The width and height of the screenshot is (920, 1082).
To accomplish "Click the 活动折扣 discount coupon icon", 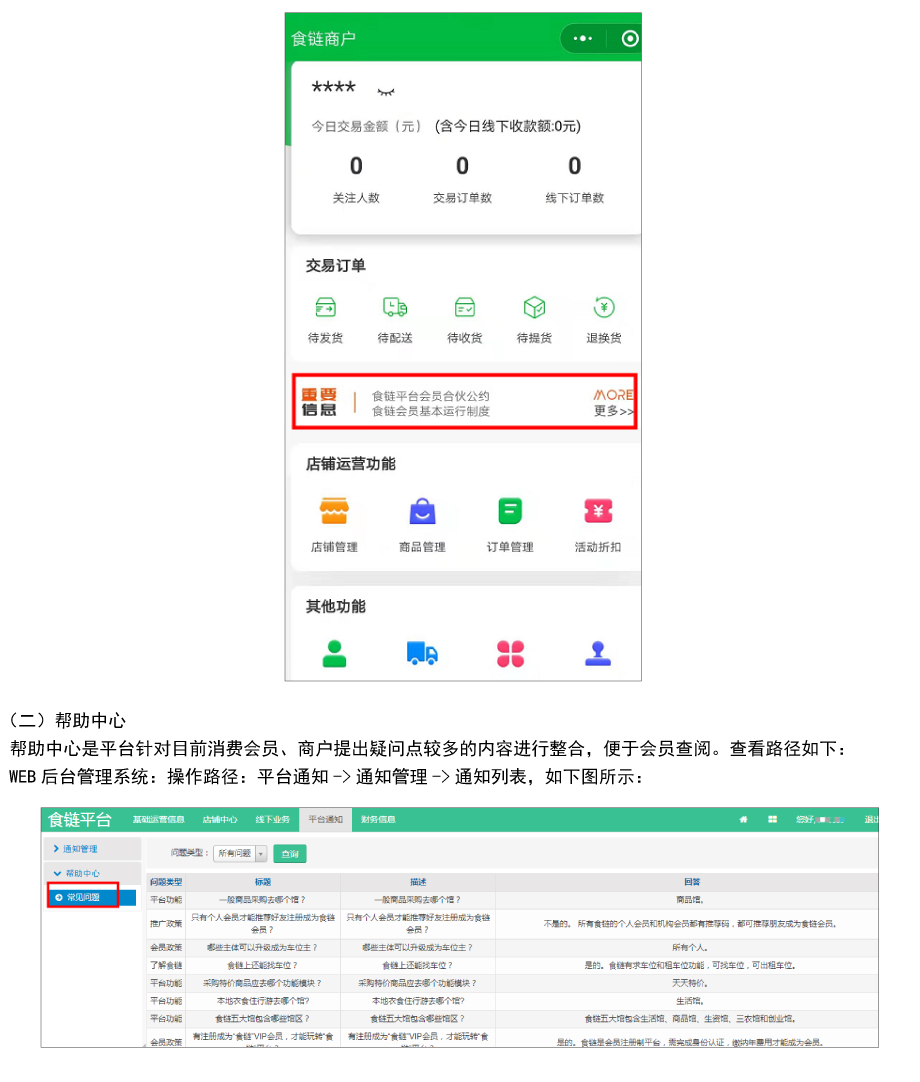I will click(x=598, y=512).
